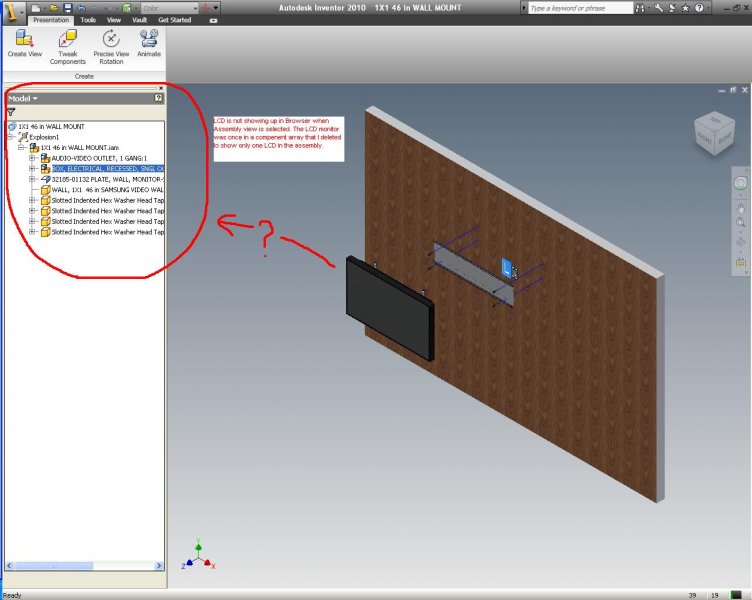Image resolution: width=752 pixels, height=600 pixels.
Task: Collapse the 1X1 46 in WALL MOUNT.iam node
Action: coord(22,148)
